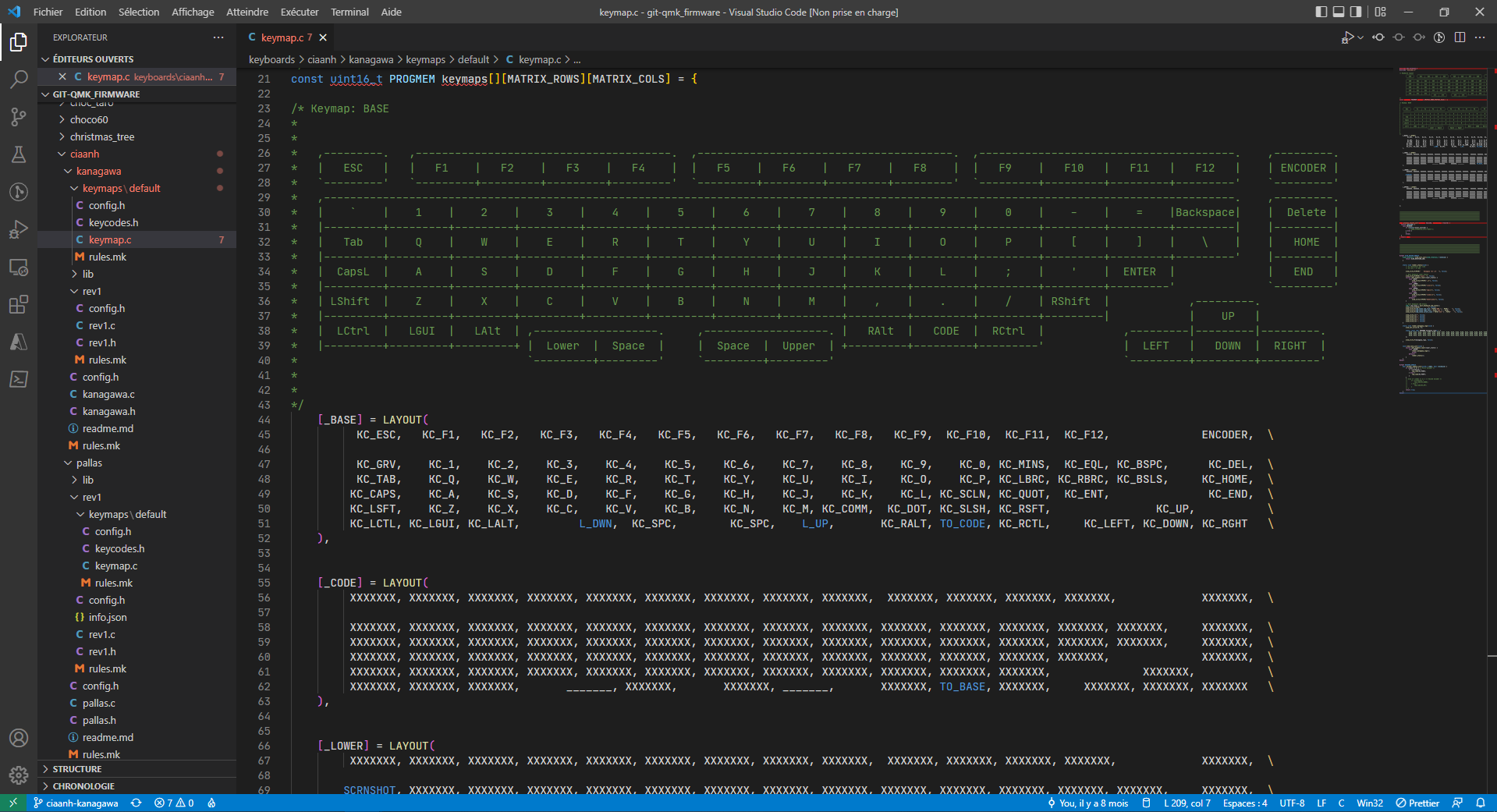
Task: Open the Manage gear settings menu
Action: [x=19, y=775]
